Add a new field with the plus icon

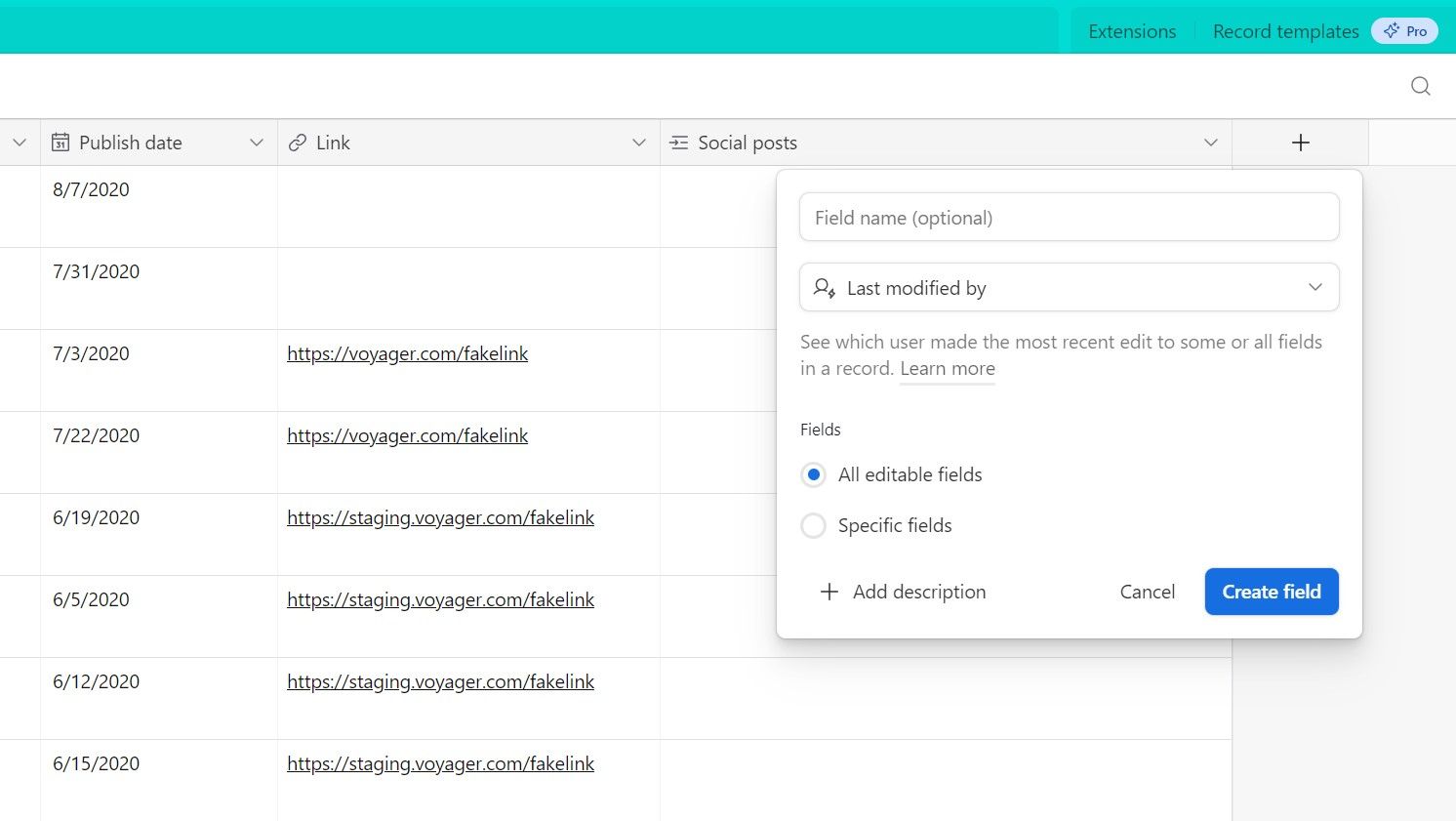point(1300,143)
